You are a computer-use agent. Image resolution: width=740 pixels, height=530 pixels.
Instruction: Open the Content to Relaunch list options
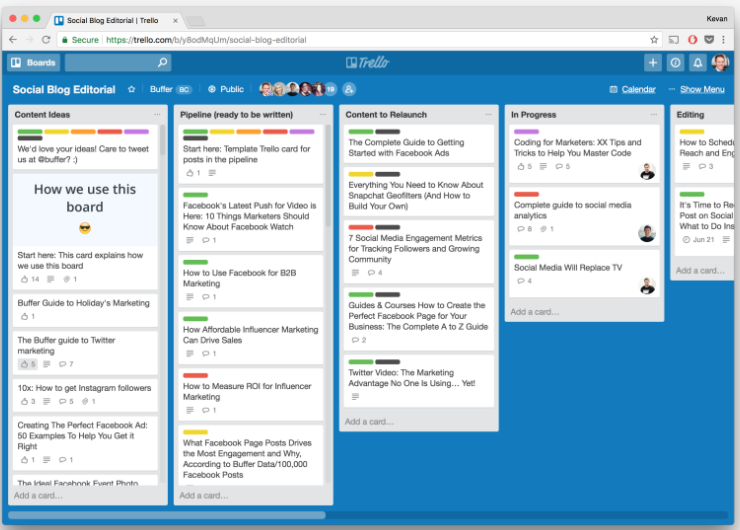point(488,115)
